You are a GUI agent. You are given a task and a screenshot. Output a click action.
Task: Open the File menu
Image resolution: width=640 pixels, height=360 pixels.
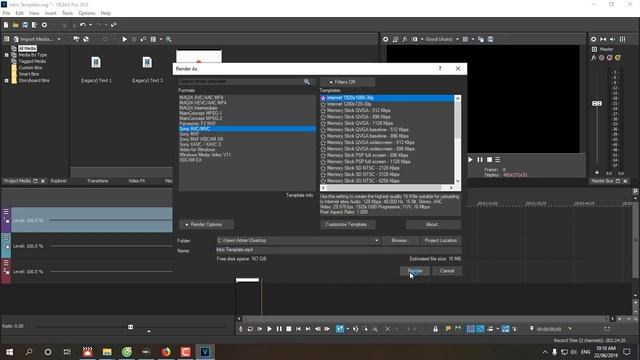coord(6,13)
